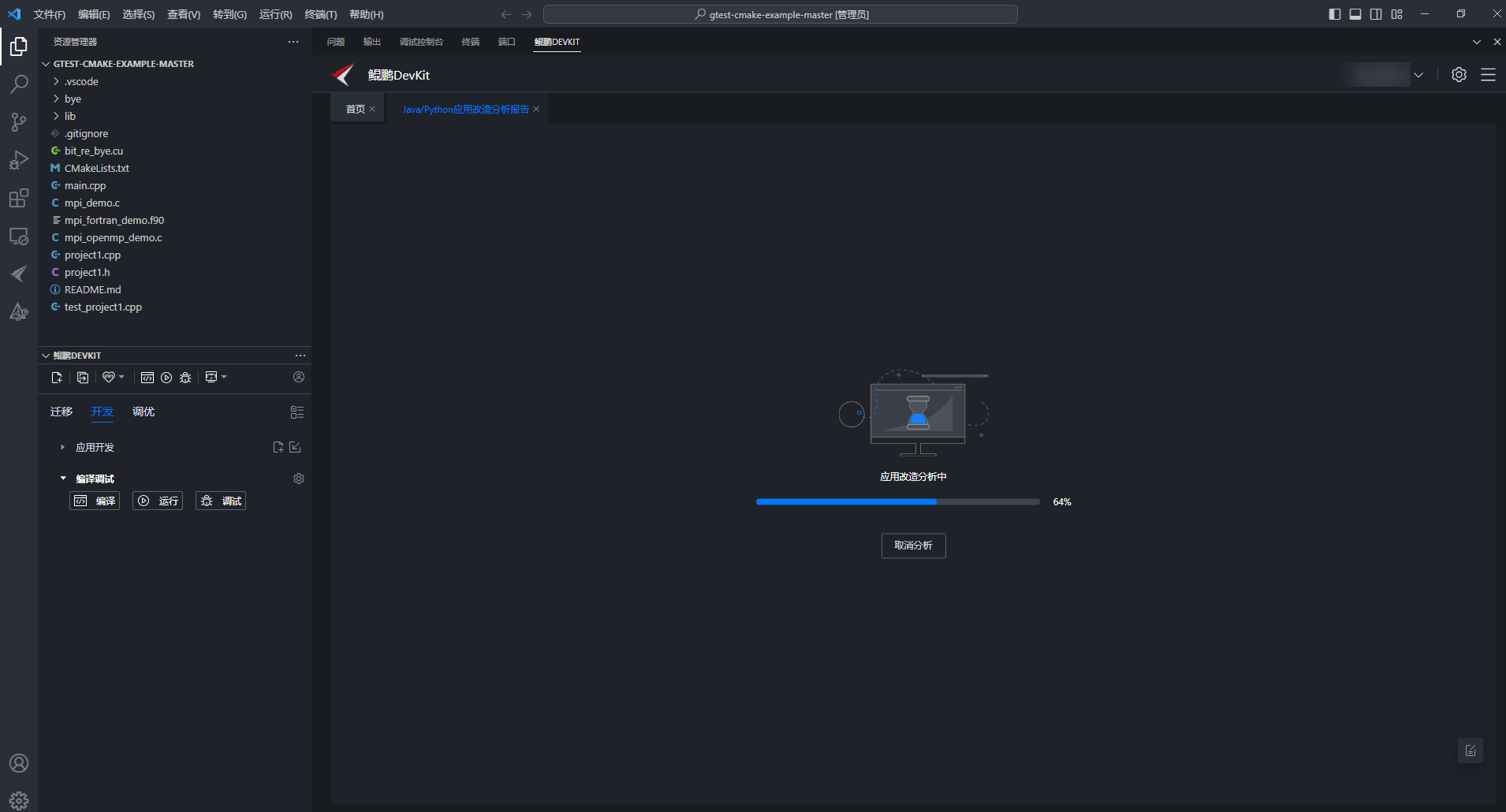Open Run and Debug view
1506x812 pixels.
(19, 160)
